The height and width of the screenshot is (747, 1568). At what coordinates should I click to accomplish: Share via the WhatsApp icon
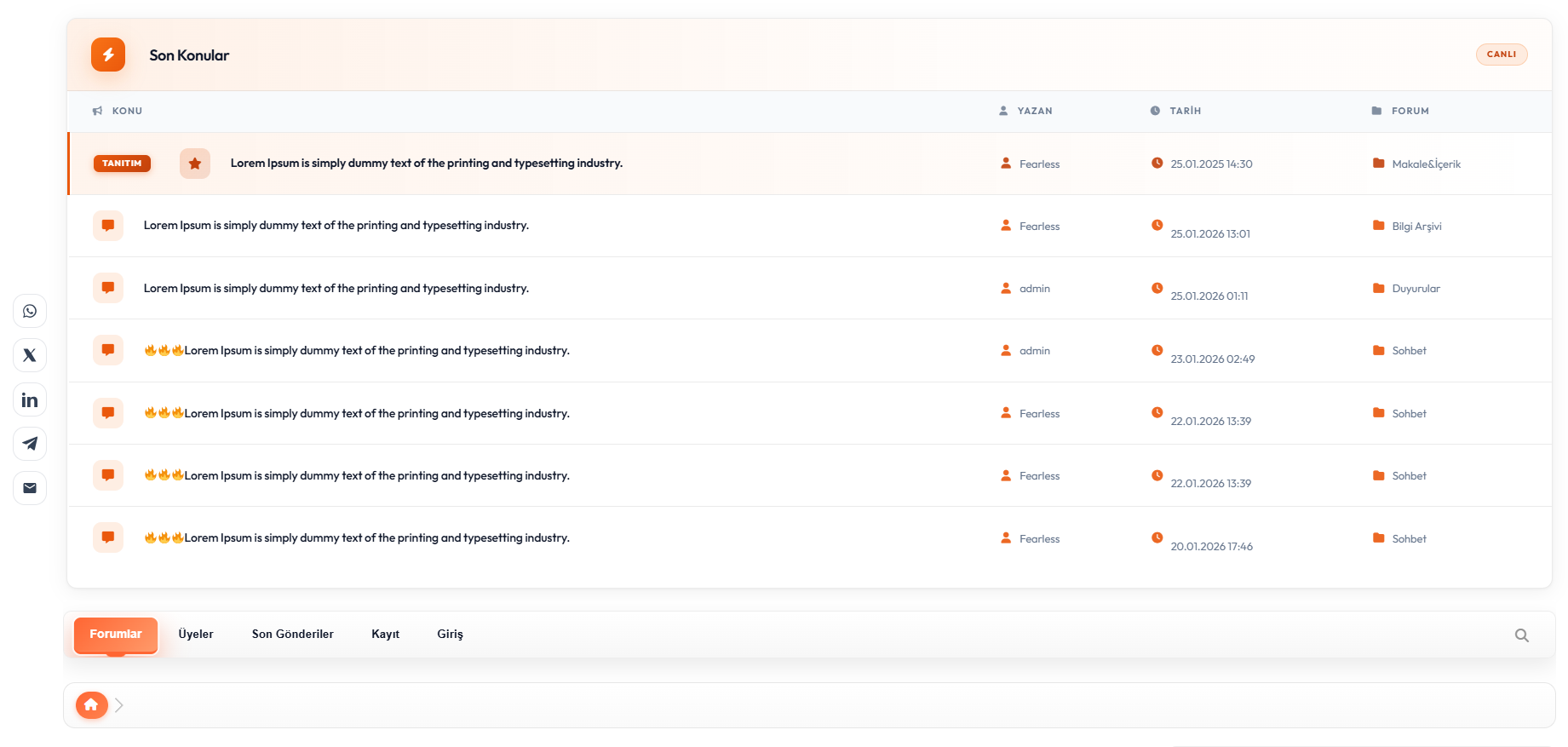(x=30, y=311)
